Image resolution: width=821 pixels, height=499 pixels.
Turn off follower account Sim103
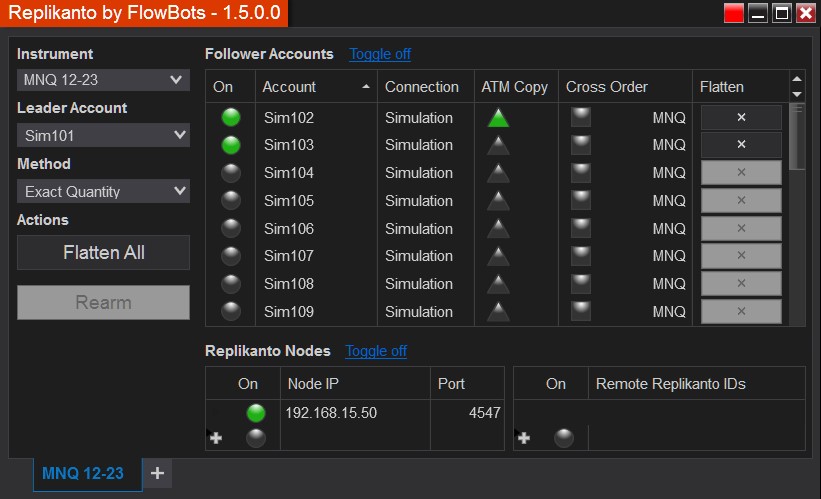pos(231,145)
